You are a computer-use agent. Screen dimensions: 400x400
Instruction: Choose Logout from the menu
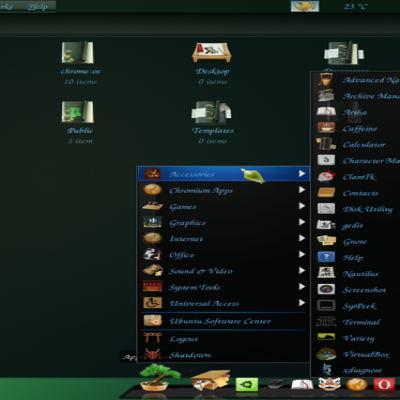223,339
